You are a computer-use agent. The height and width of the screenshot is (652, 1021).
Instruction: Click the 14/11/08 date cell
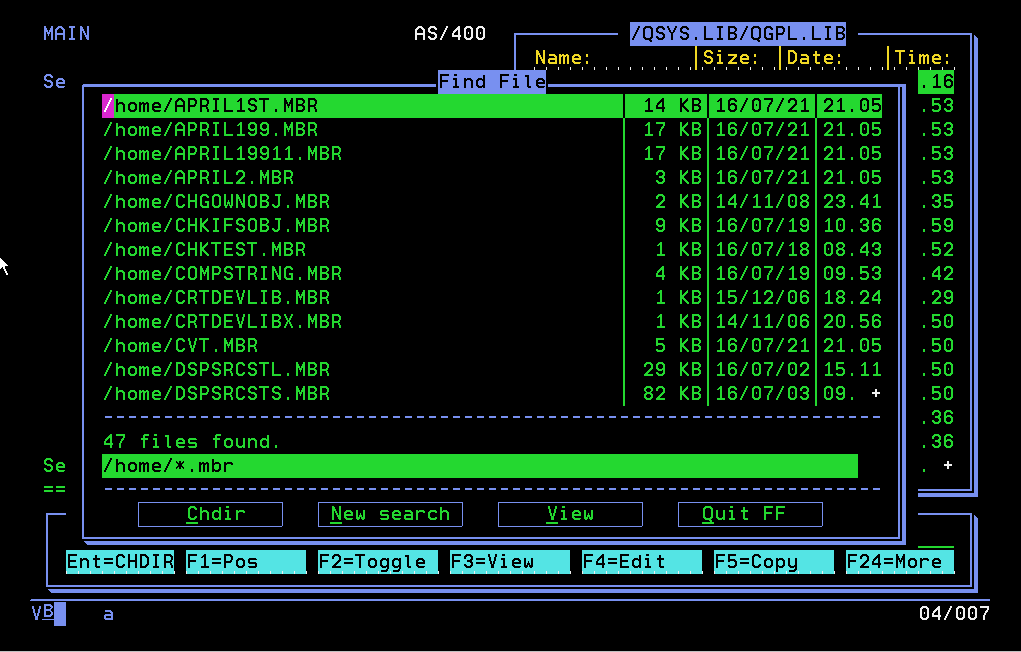762,202
